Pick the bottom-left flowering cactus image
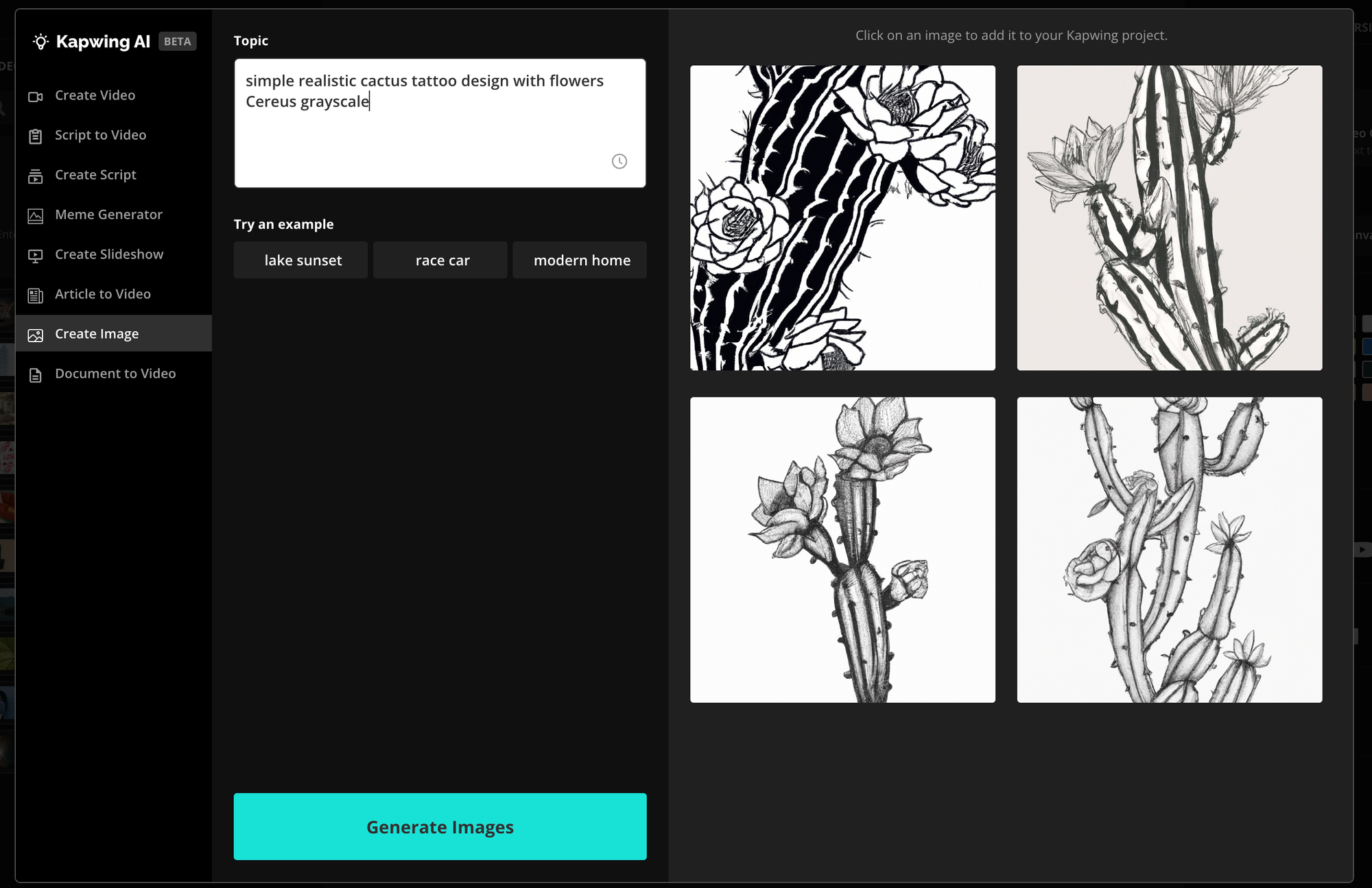The image size is (1372, 888). coord(842,549)
